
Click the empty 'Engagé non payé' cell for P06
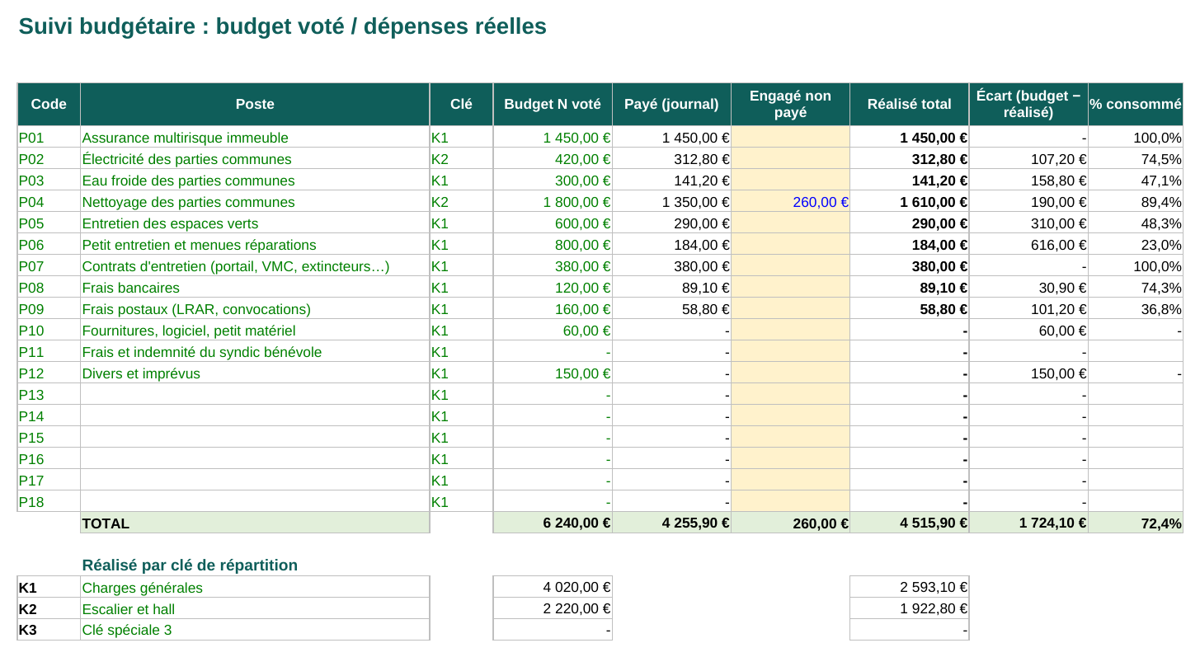point(790,245)
